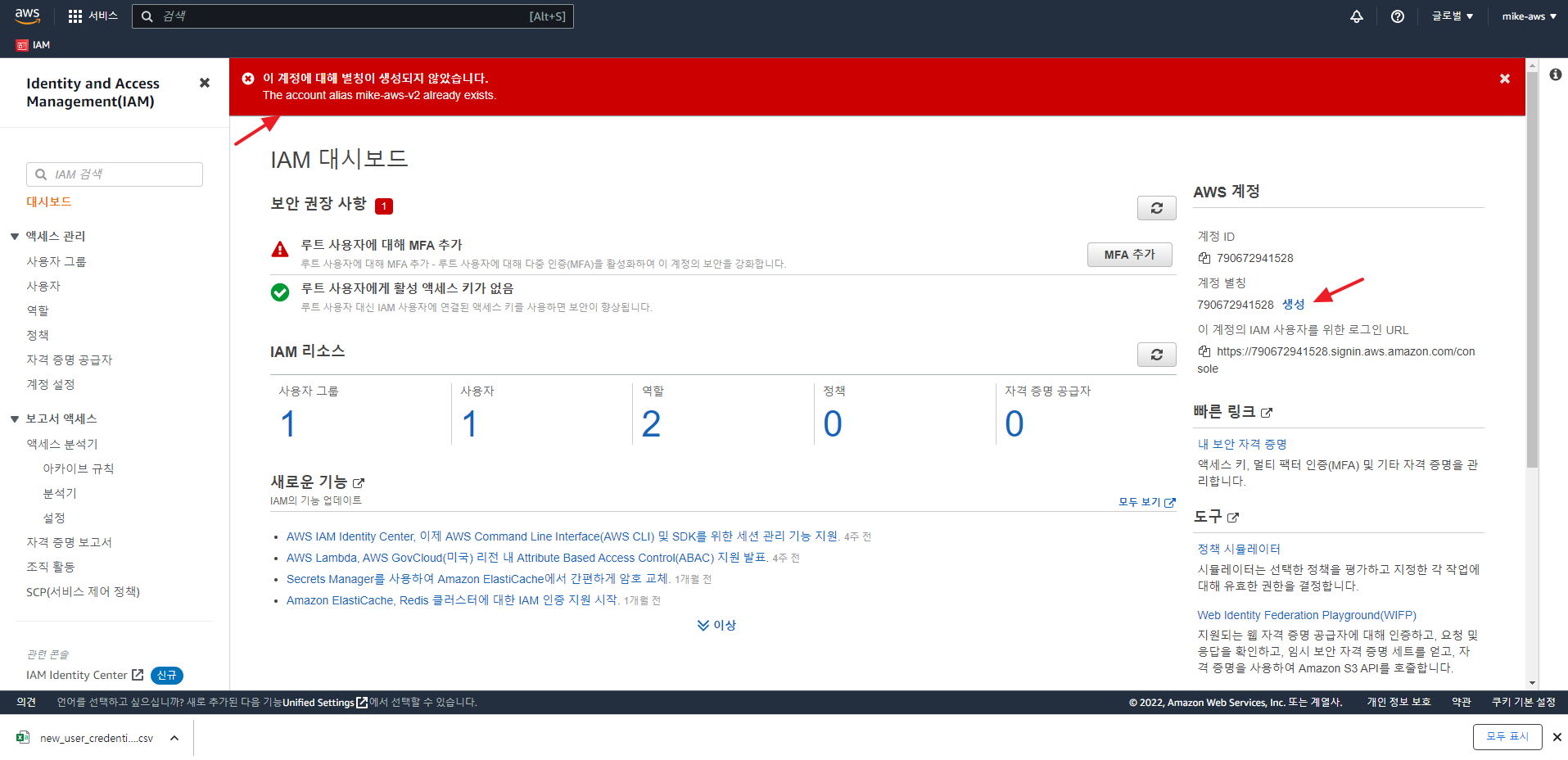Copy the account ID 790672941528

pos(1204,258)
